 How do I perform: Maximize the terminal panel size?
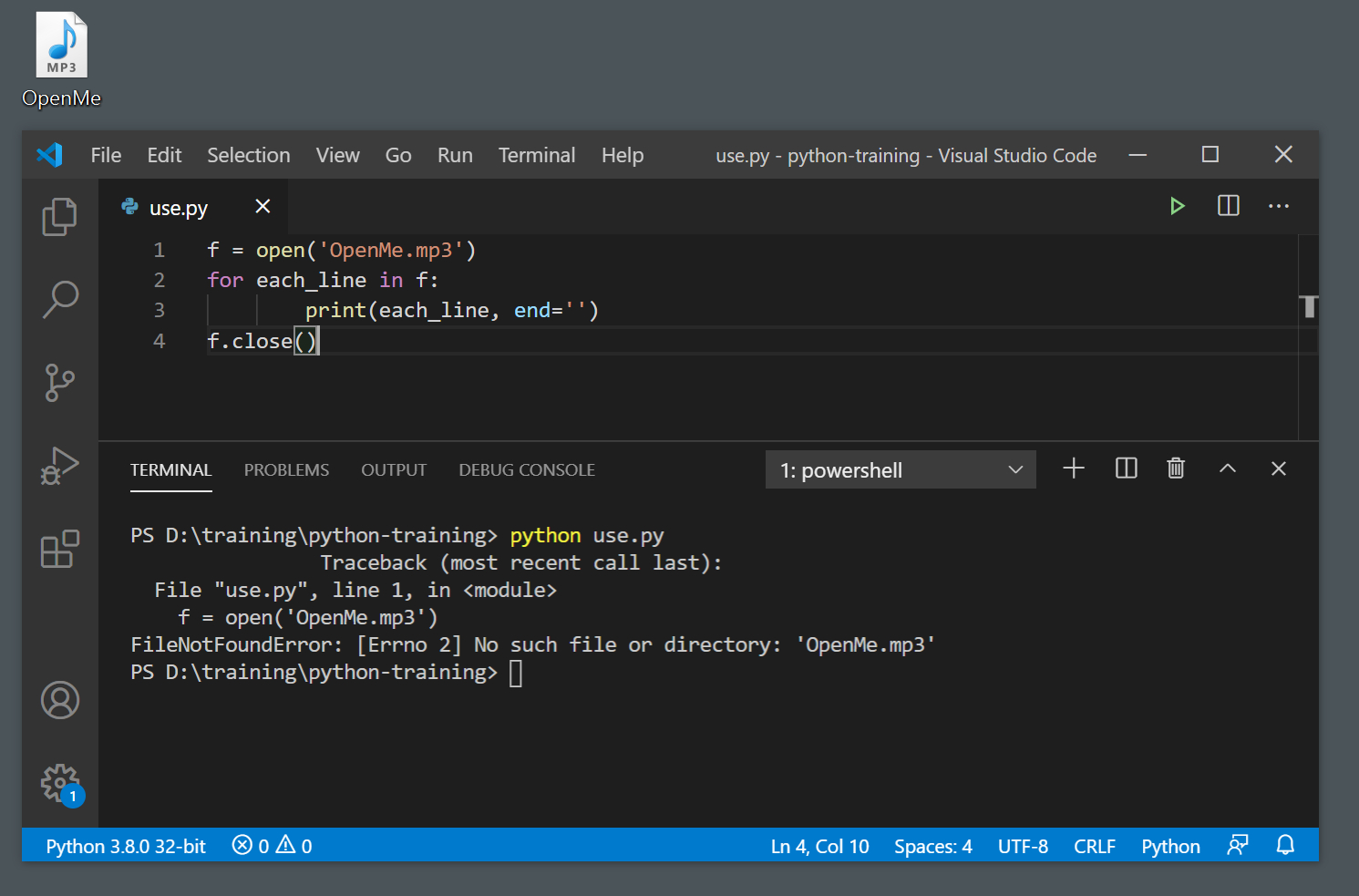1228,469
